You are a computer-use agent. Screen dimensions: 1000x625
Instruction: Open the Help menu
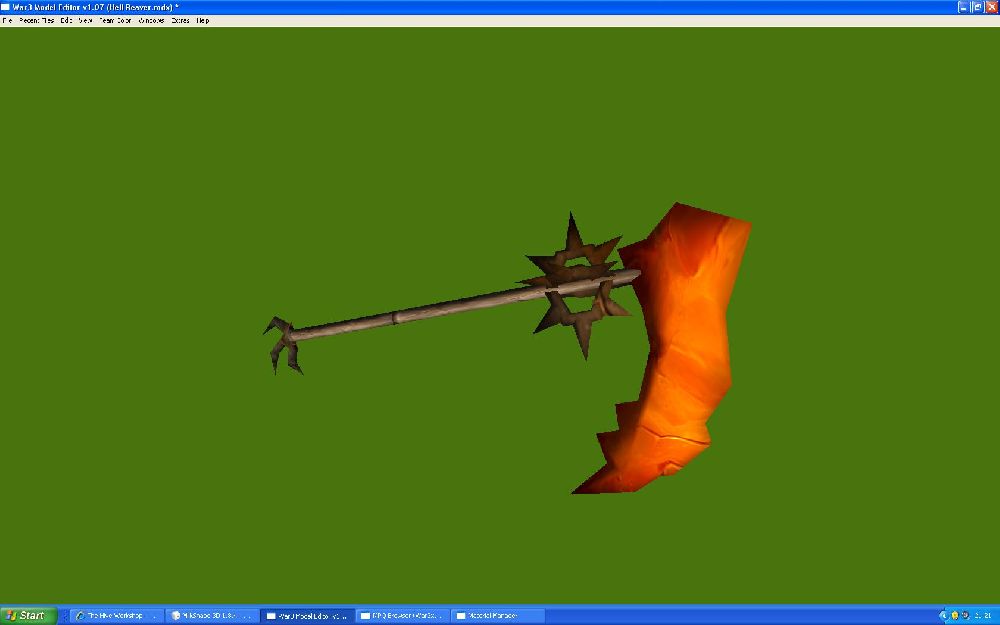203,20
